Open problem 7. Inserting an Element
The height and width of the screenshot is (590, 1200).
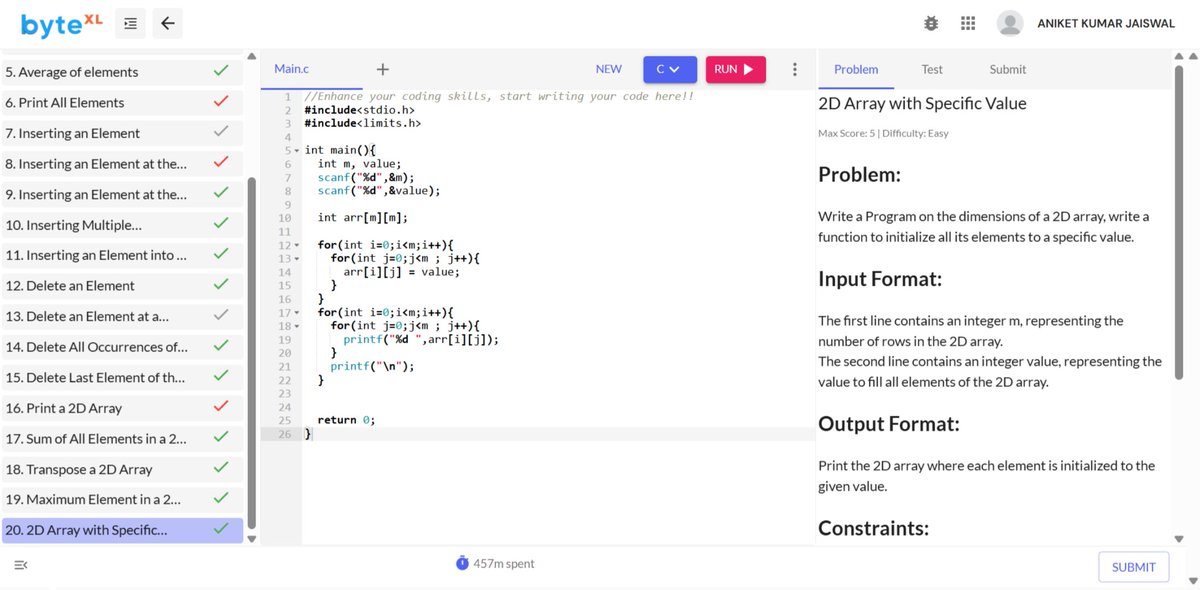click(x=122, y=133)
